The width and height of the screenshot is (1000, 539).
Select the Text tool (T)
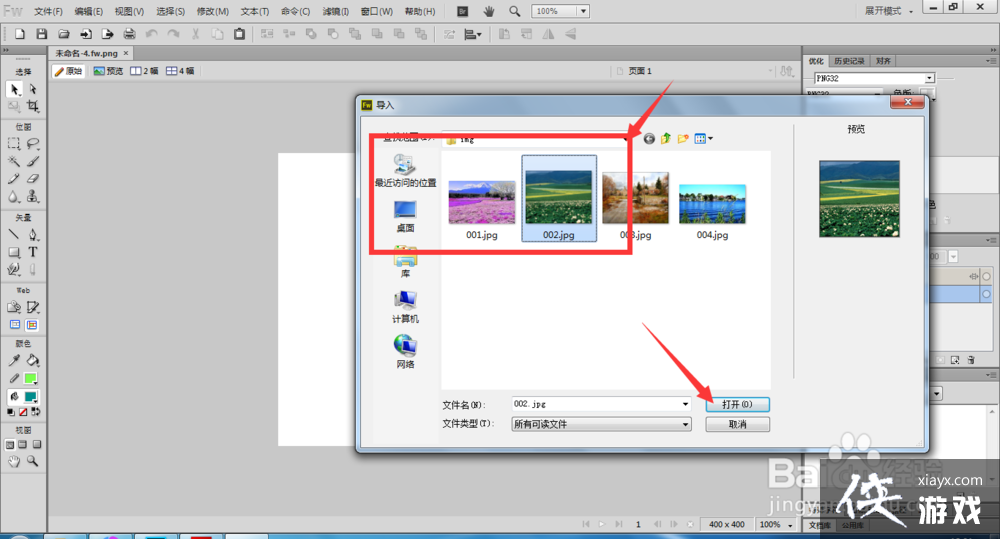coord(33,252)
